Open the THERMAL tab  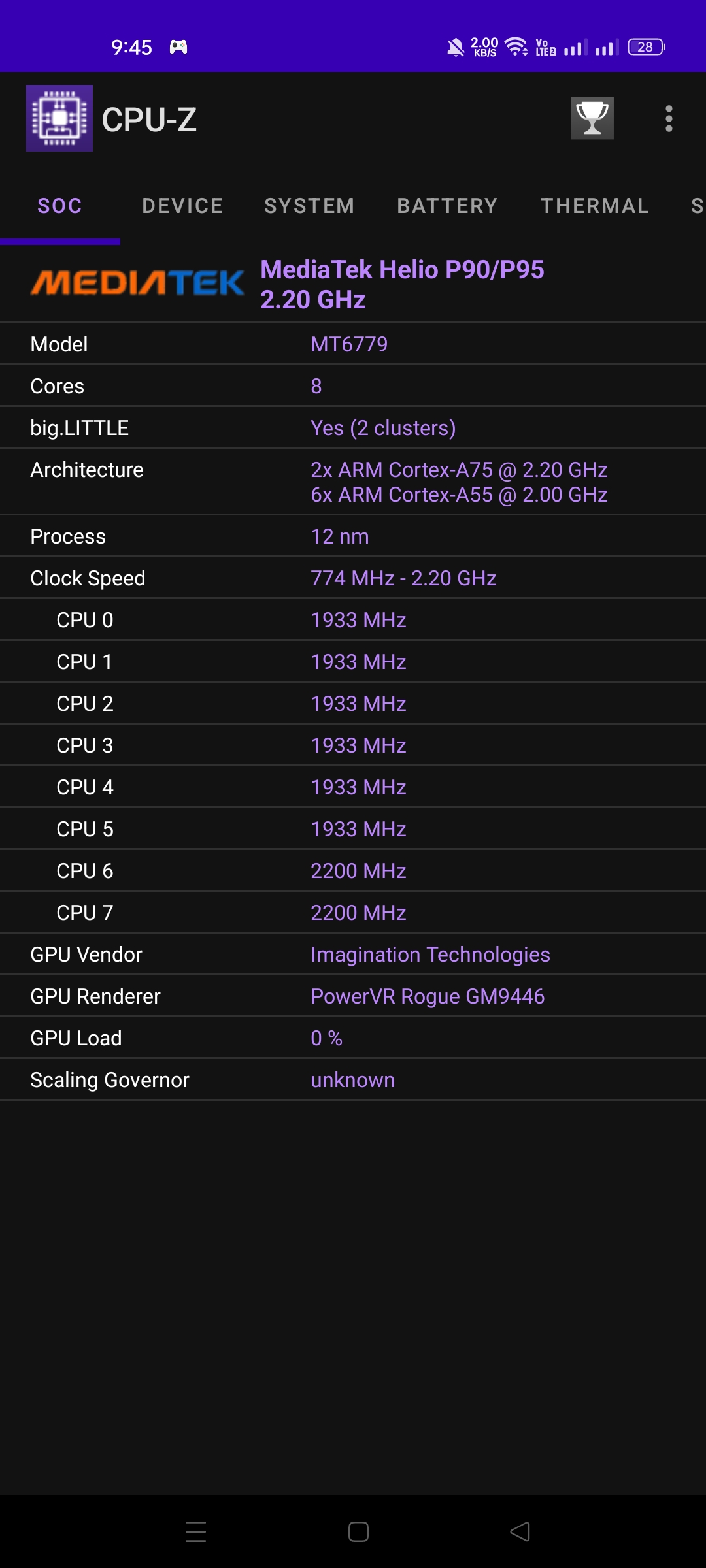pyautogui.click(x=594, y=206)
